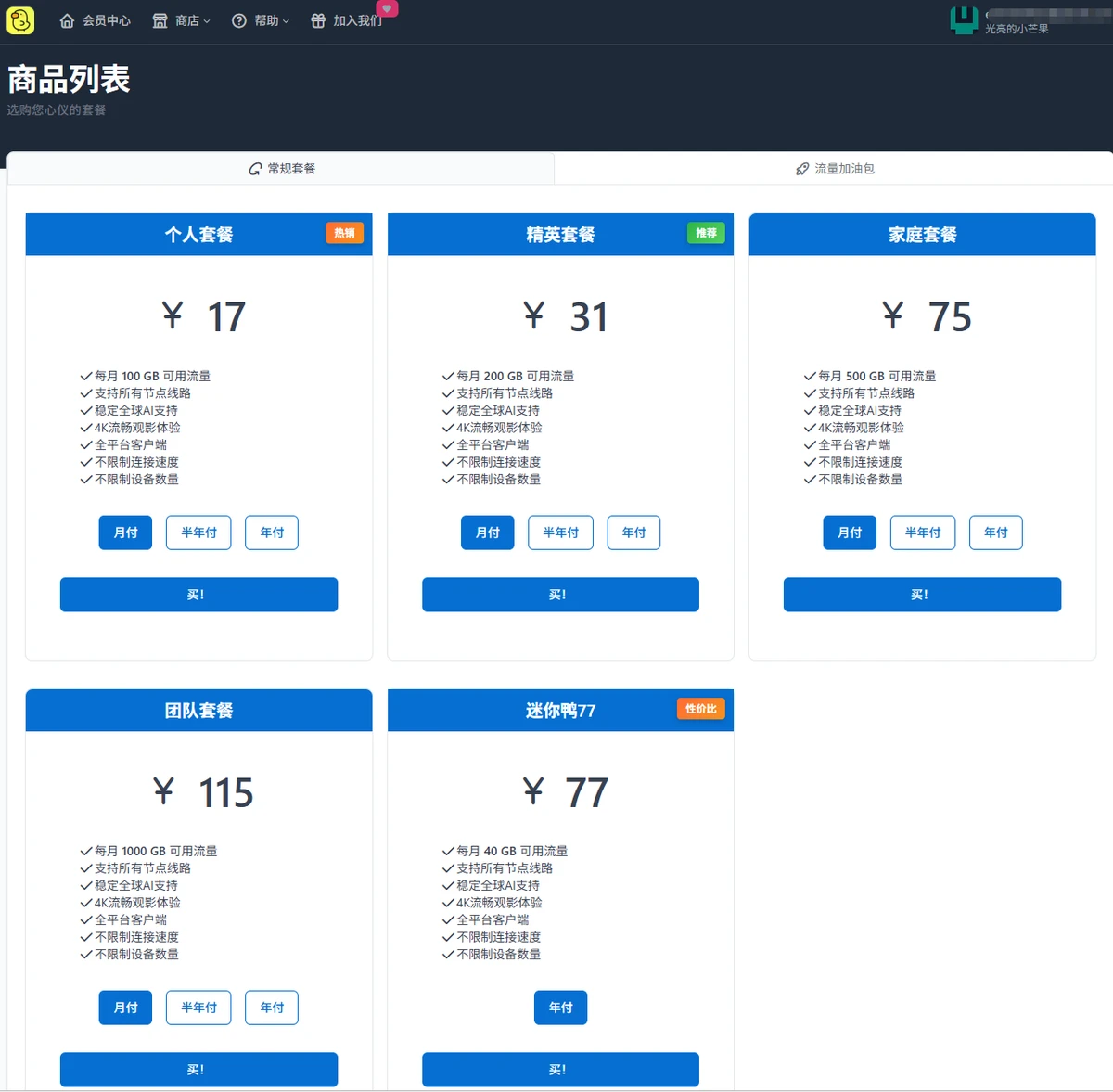Select 年付 for 家庭套餐
This screenshot has width=1113, height=1092.
click(x=996, y=533)
